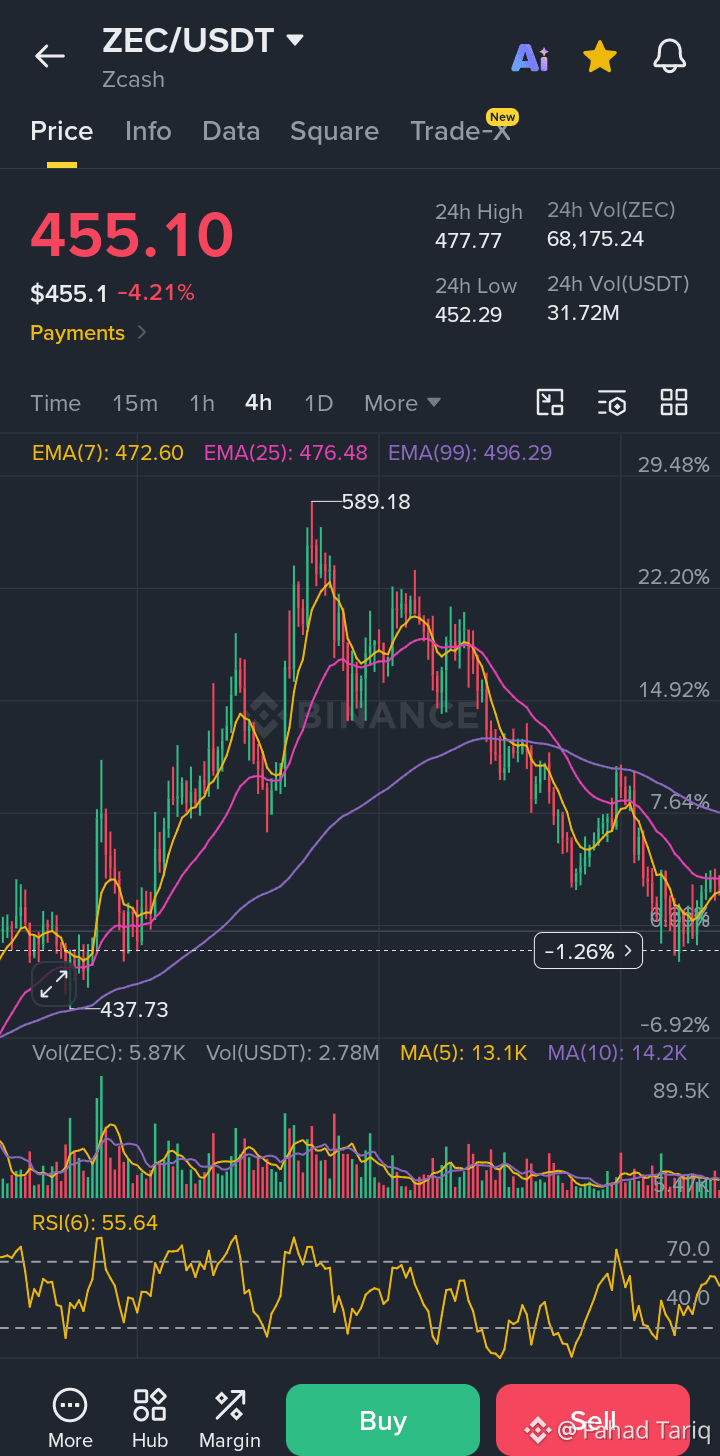Switch to the Price tab
Screen dimensions: 720x1456
pos(62,131)
